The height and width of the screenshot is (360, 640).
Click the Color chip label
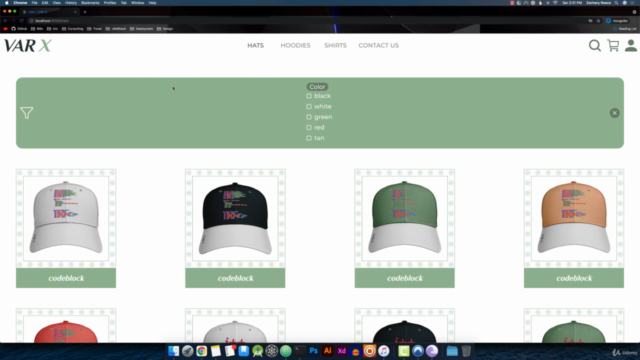(317, 87)
